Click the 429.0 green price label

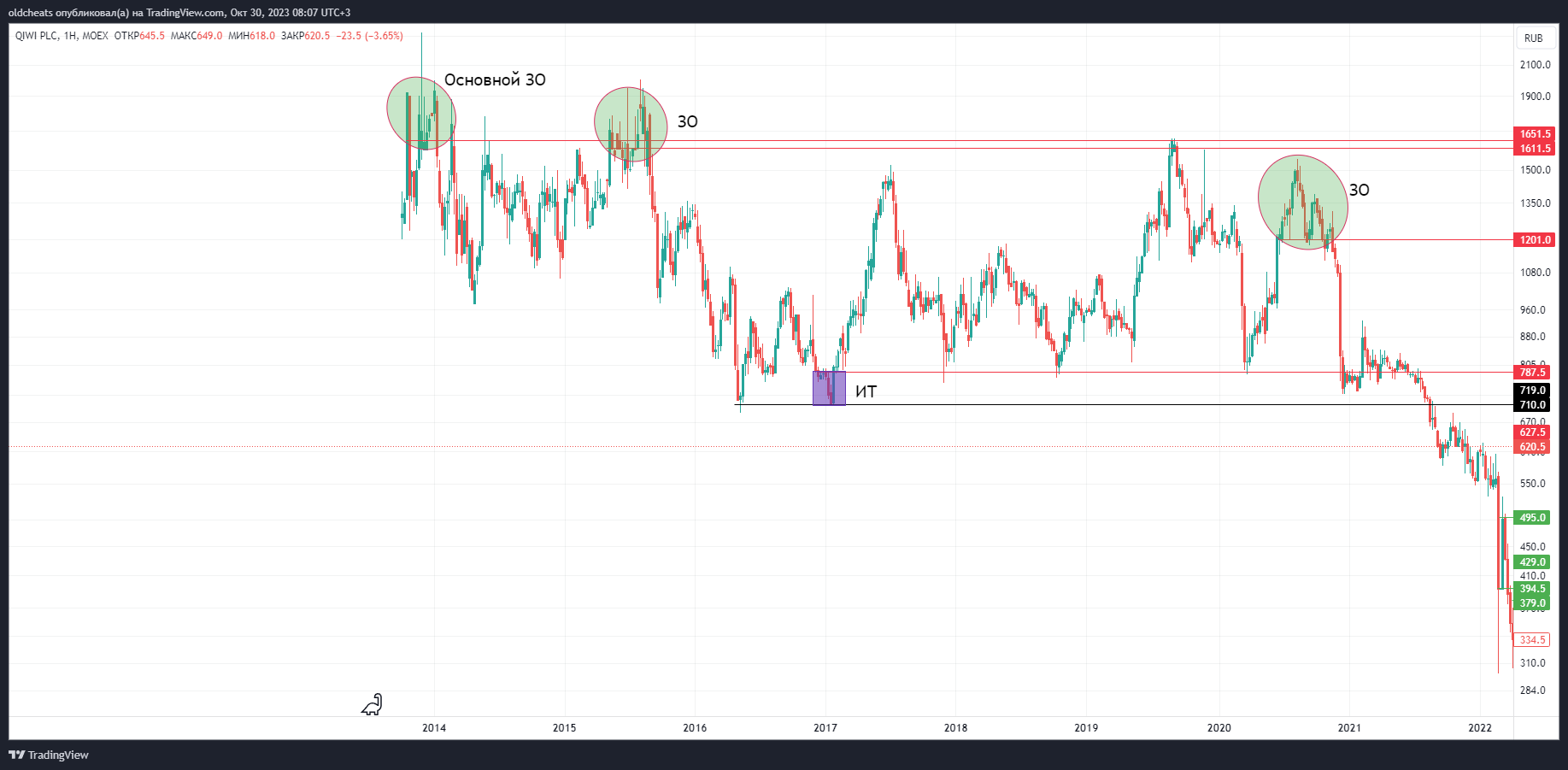(x=1532, y=562)
